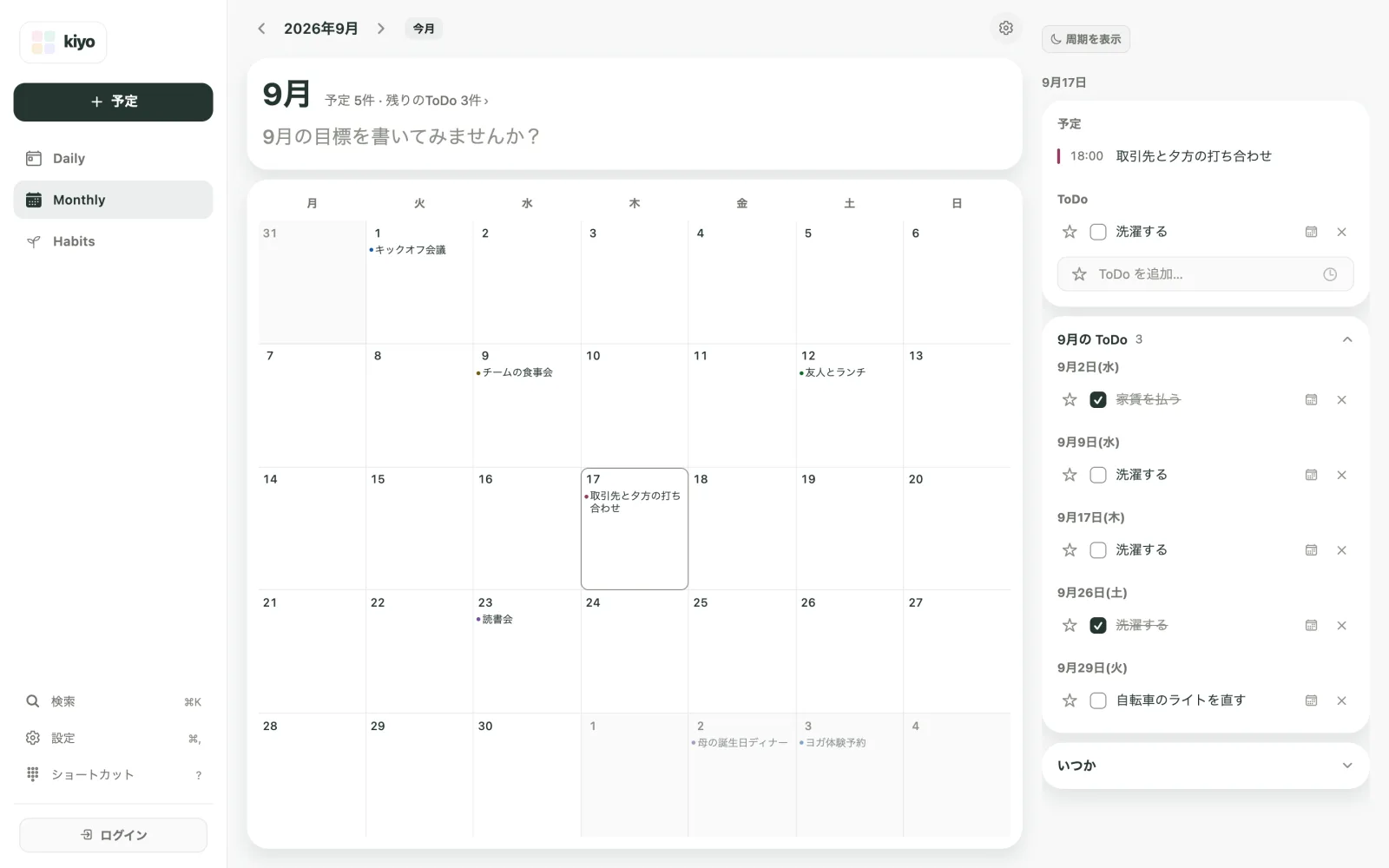
Task: Click the + 予定 button
Action: coord(113,102)
